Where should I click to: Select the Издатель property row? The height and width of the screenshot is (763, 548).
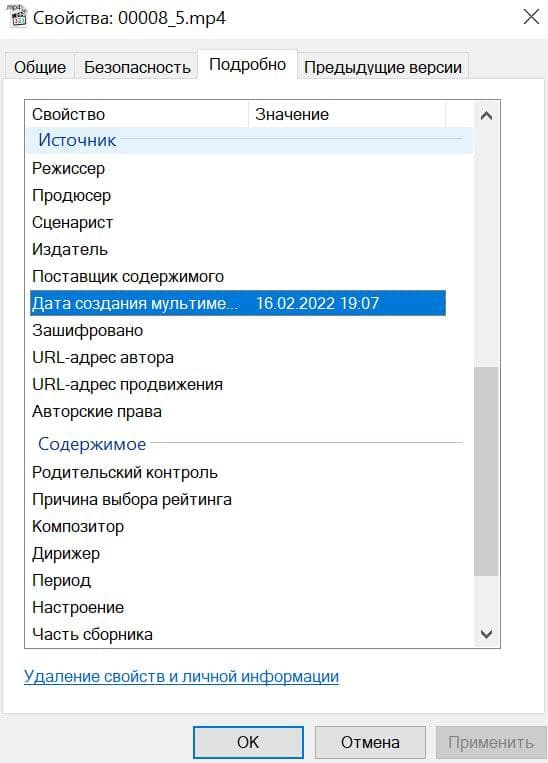click(x=237, y=250)
